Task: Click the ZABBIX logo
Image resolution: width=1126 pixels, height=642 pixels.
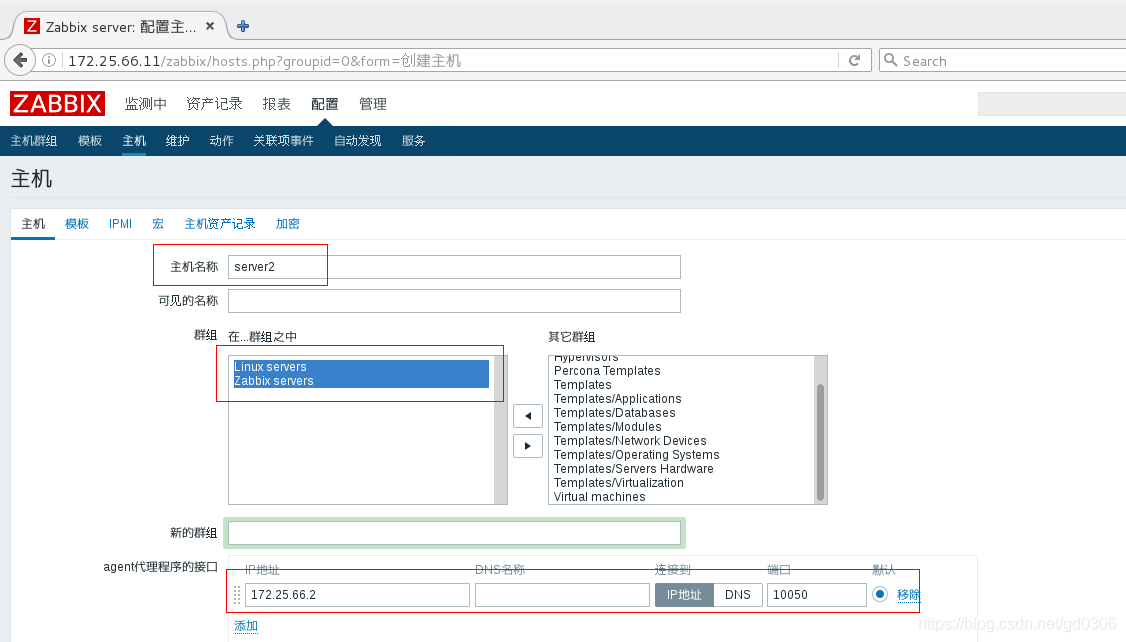Action: 57,103
